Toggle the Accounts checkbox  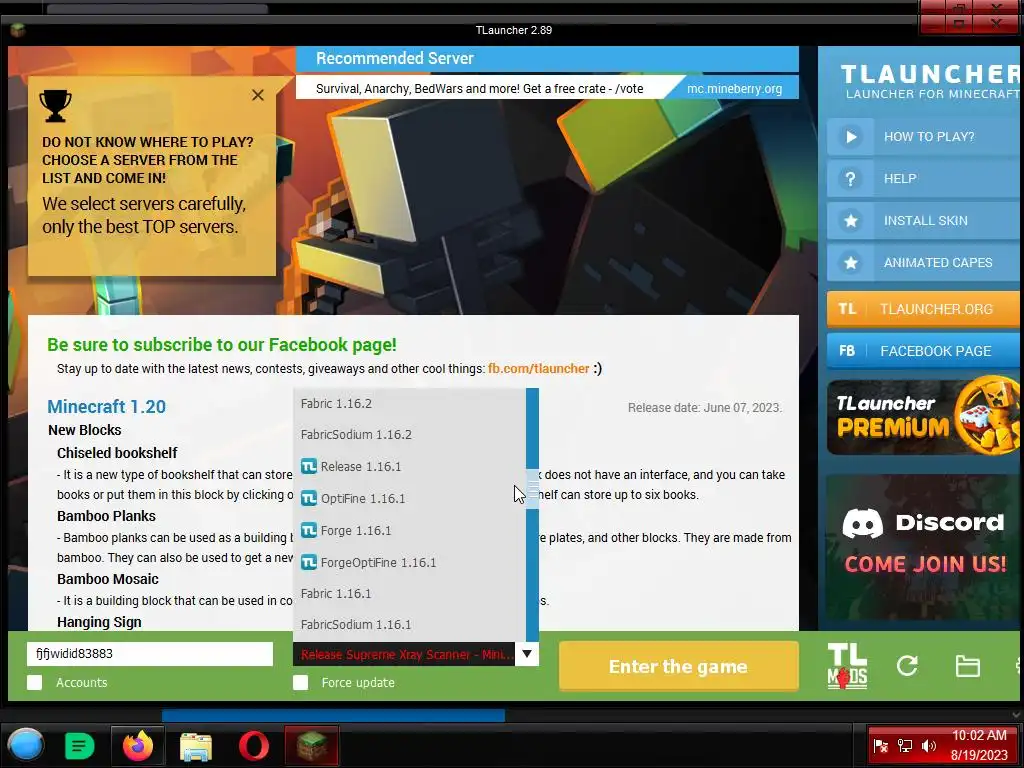point(35,682)
